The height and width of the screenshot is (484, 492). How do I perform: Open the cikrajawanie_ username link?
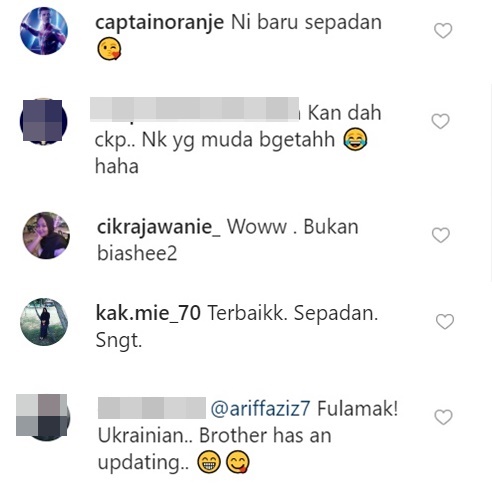[159, 227]
